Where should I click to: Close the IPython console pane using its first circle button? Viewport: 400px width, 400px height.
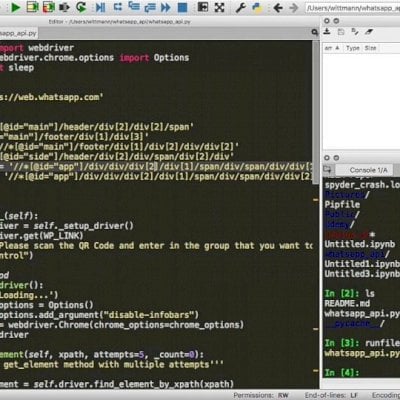tap(327, 158)
